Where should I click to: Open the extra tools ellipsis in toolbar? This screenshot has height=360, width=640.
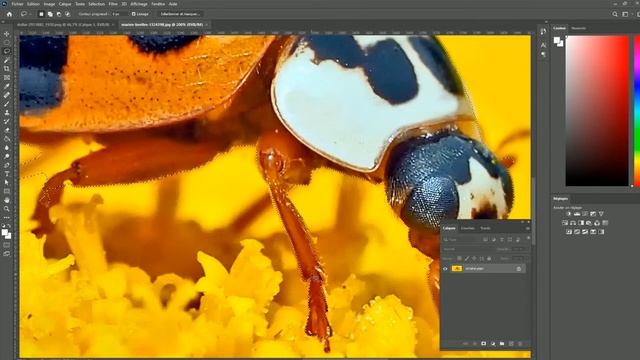tap(7, 218)
